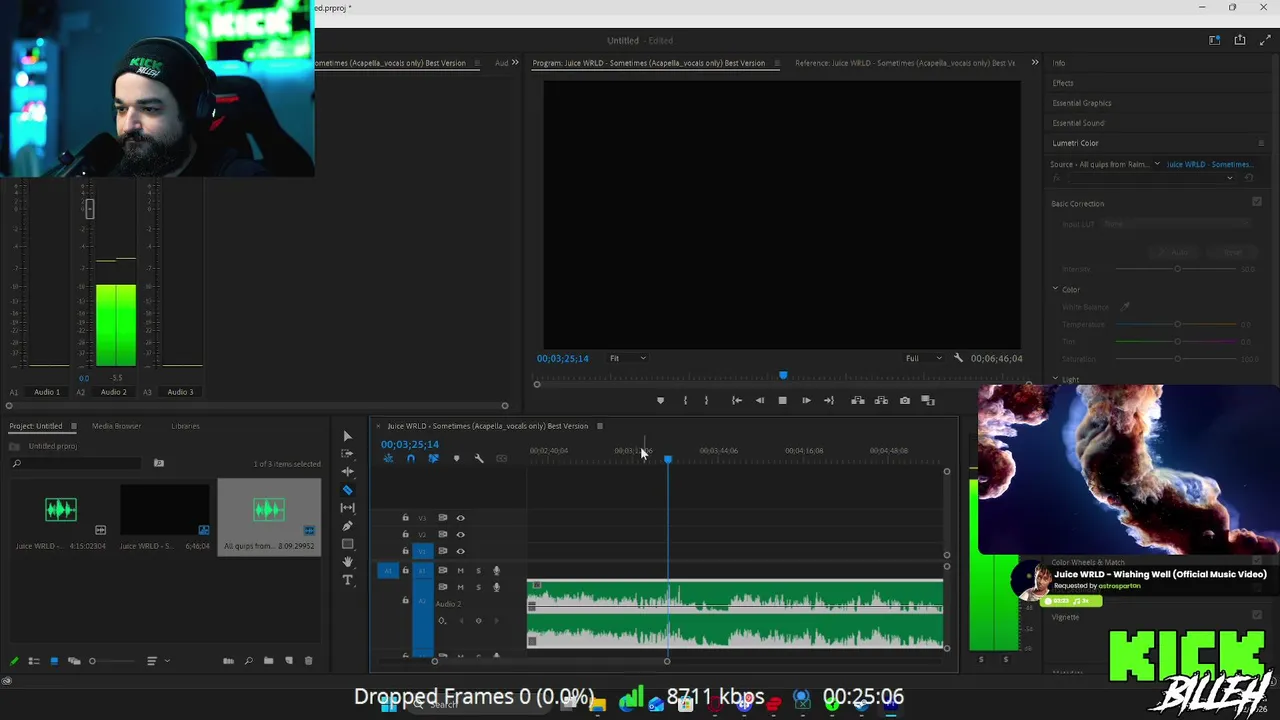Select the Selection tool arrow
1280x720 pixels.
pyautogui.click(x=347, y=436)
